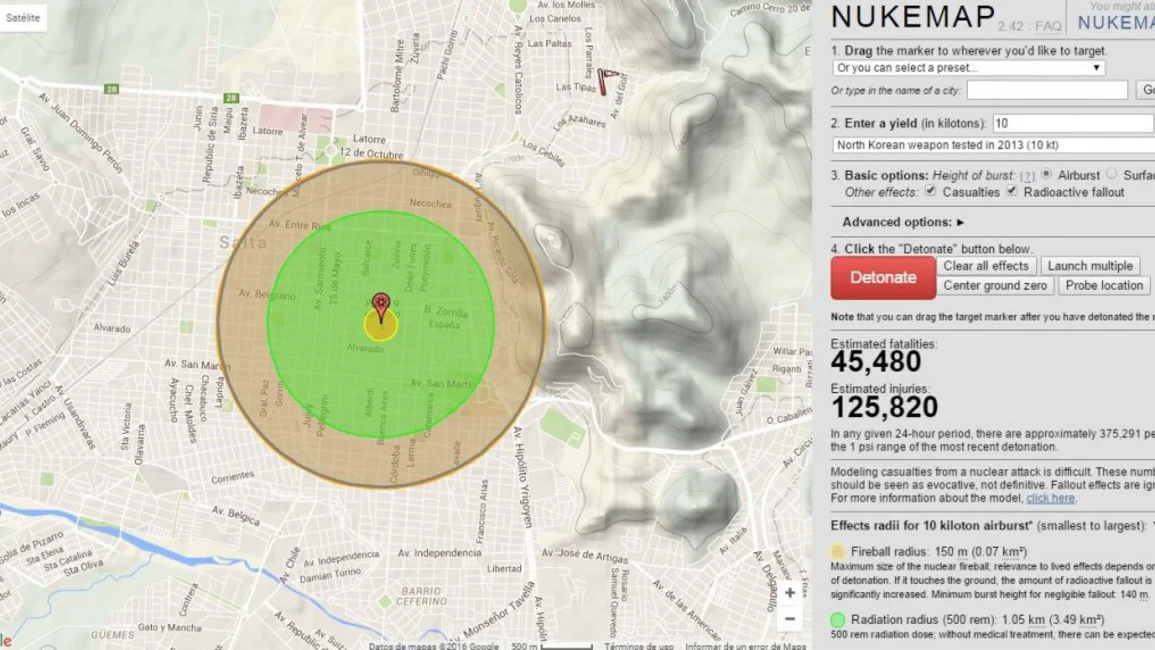Expand Advanced options
This screenshot has width=1155, height=650.
coord(903,222)
